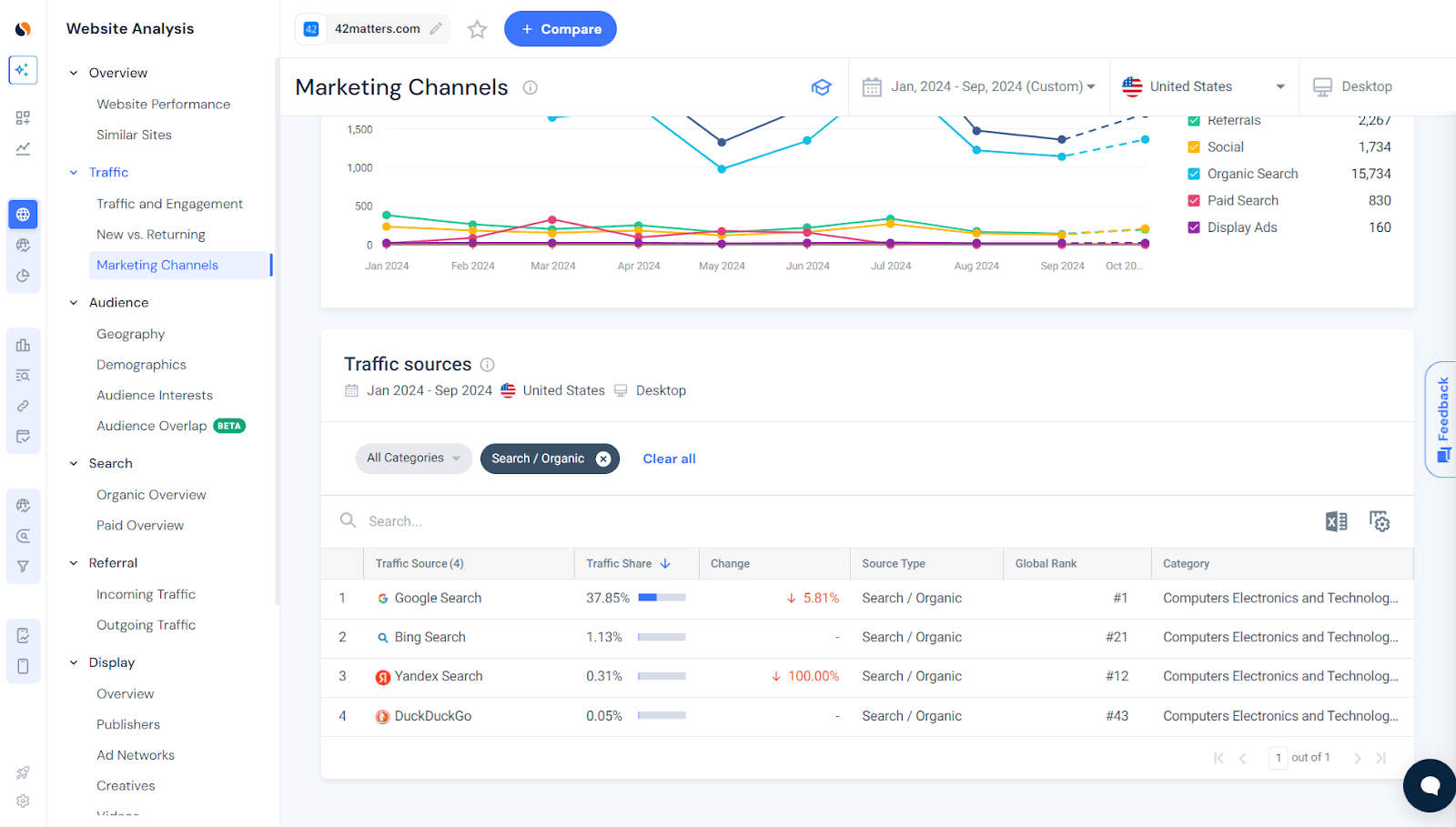Disable the Paid Search legend checkbox
Viewport: 1456px width, 827px height.
pyautogui.click(x=1193, y=200)
